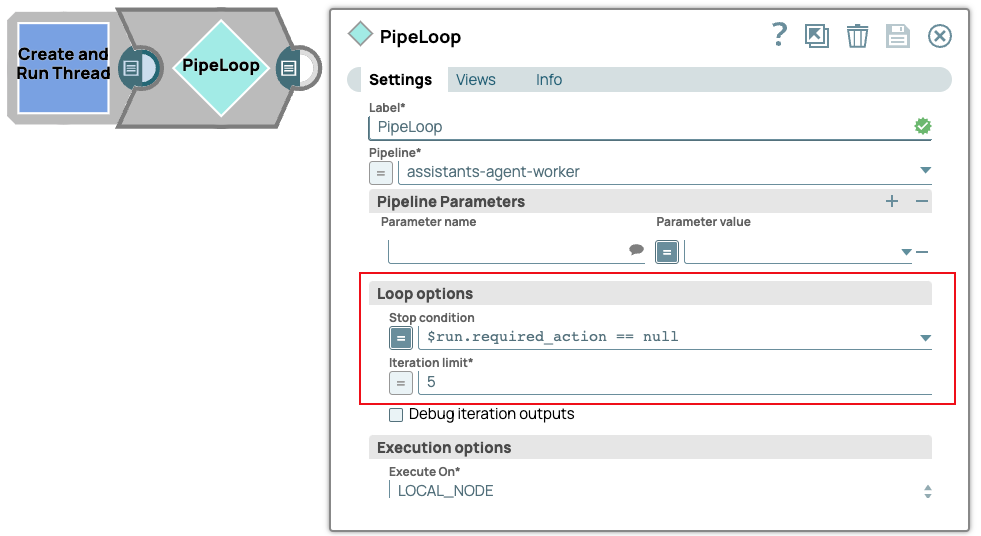981x536 pixels.
Task: Close the PipeLoop settings dialog
Action: [x=939, y=37]
